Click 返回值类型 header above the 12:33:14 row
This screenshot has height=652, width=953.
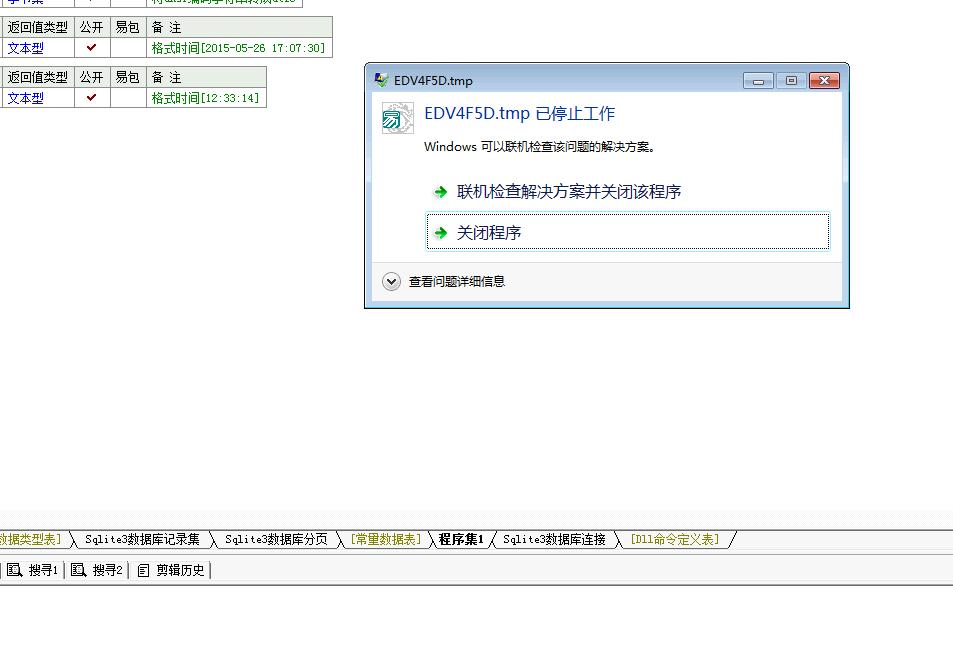point(38,77)
